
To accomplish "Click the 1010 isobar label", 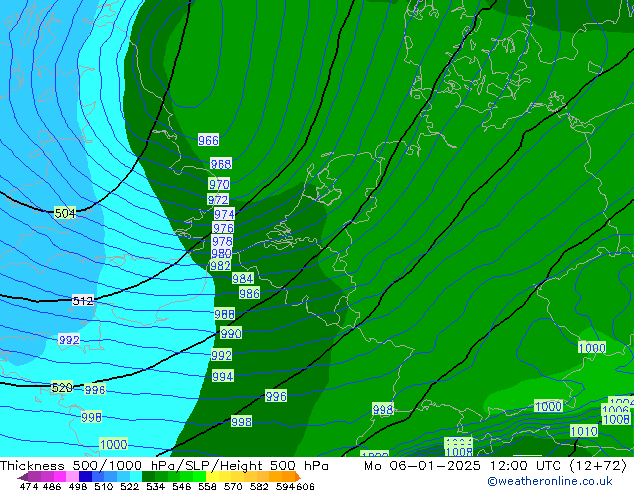I will click(584, 431).
